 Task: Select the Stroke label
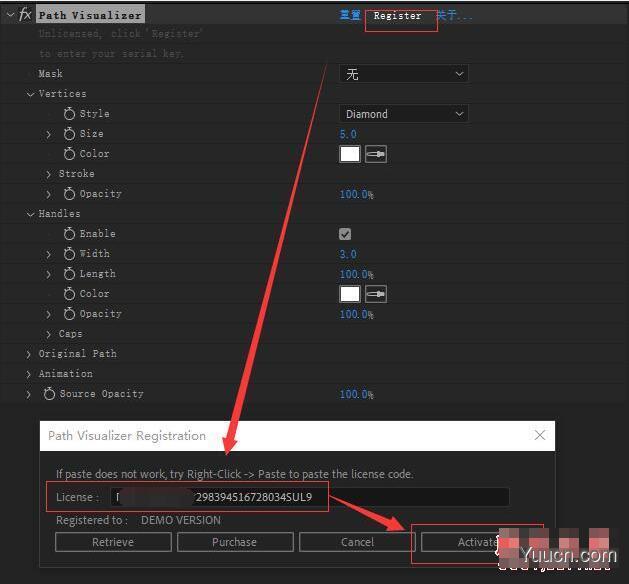[x=77, y=174]
